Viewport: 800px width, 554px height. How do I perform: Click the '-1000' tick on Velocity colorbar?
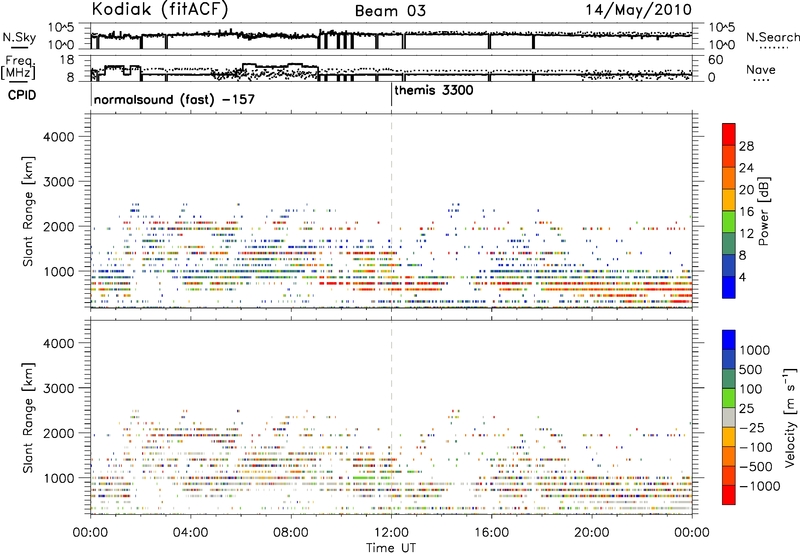tap(760, 486)
